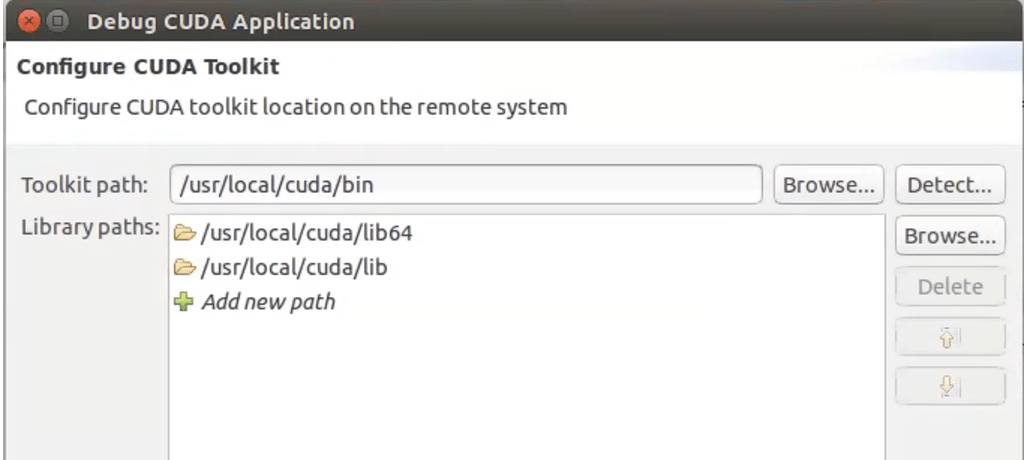Click the 'Library paths:' label
The width and height of the screenshot is (1024, 460).
pyautogui.click(x=90, y=228)
